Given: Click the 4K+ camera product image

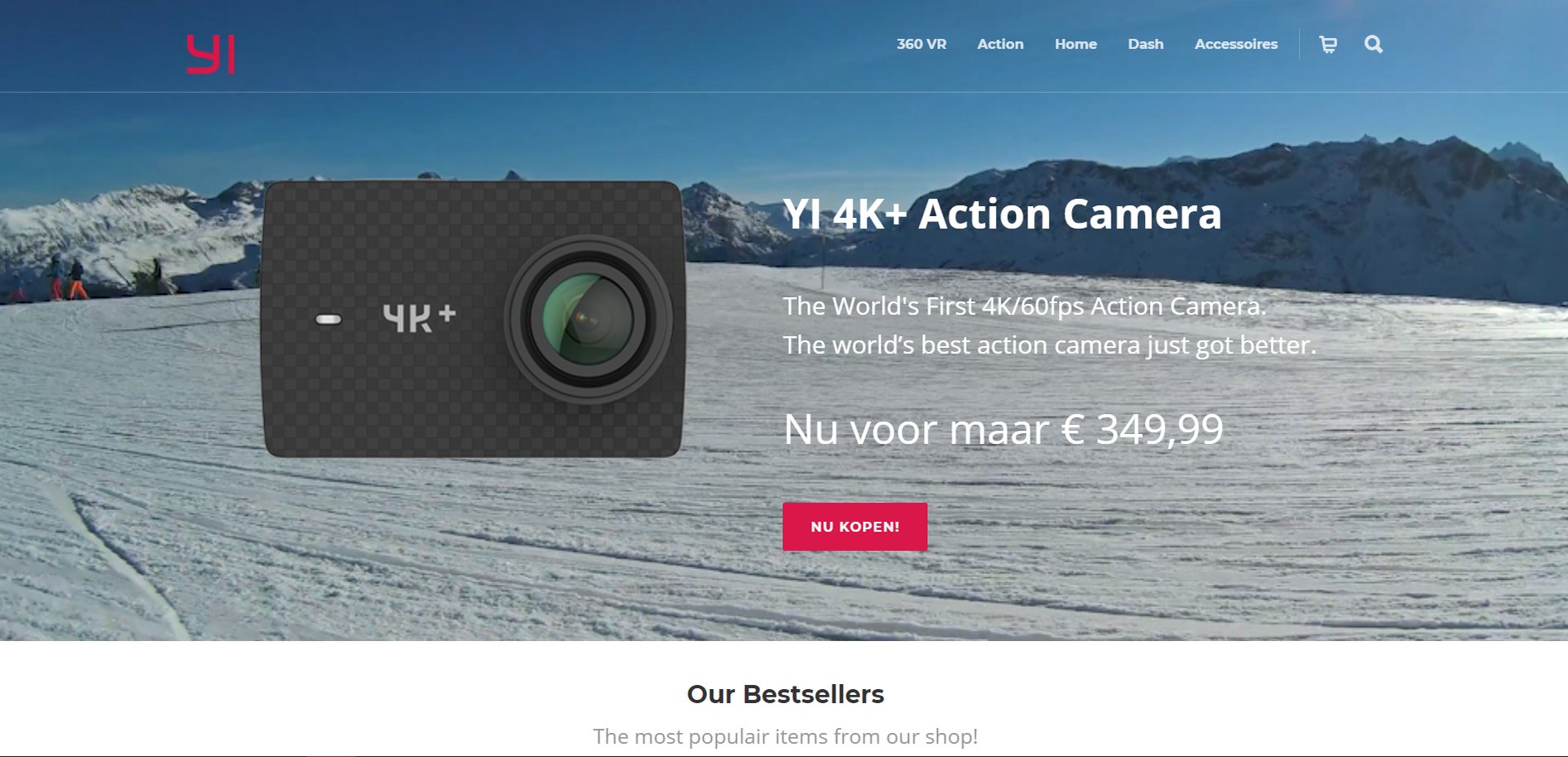Looking at the screenshot, I should click(474, 319).
